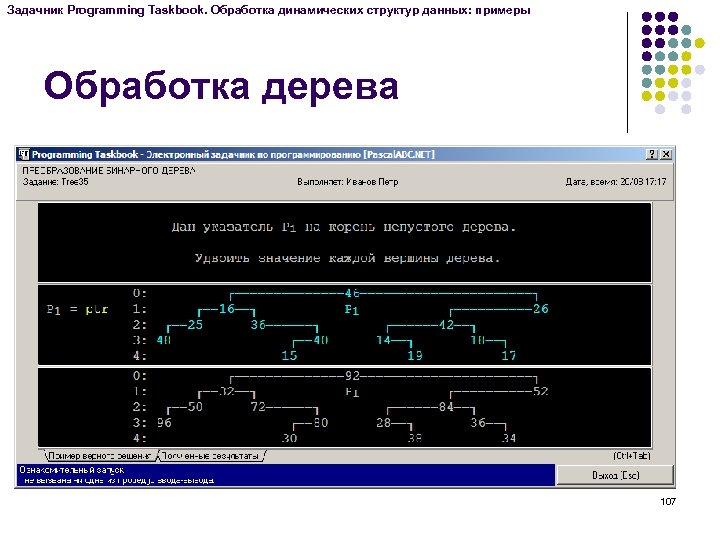
Task: Click leaf node 17 in the input tree
Action: [x=509, y=356]
